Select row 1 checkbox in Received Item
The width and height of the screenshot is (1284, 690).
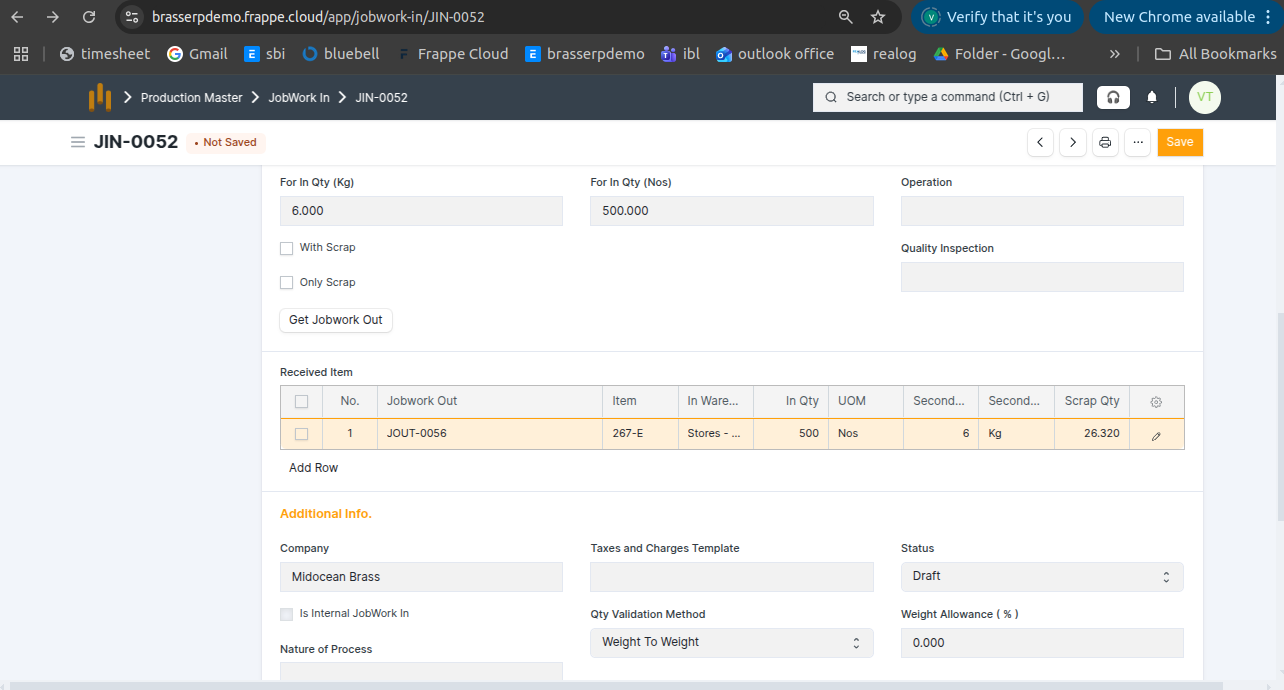[x=301, y=434]
